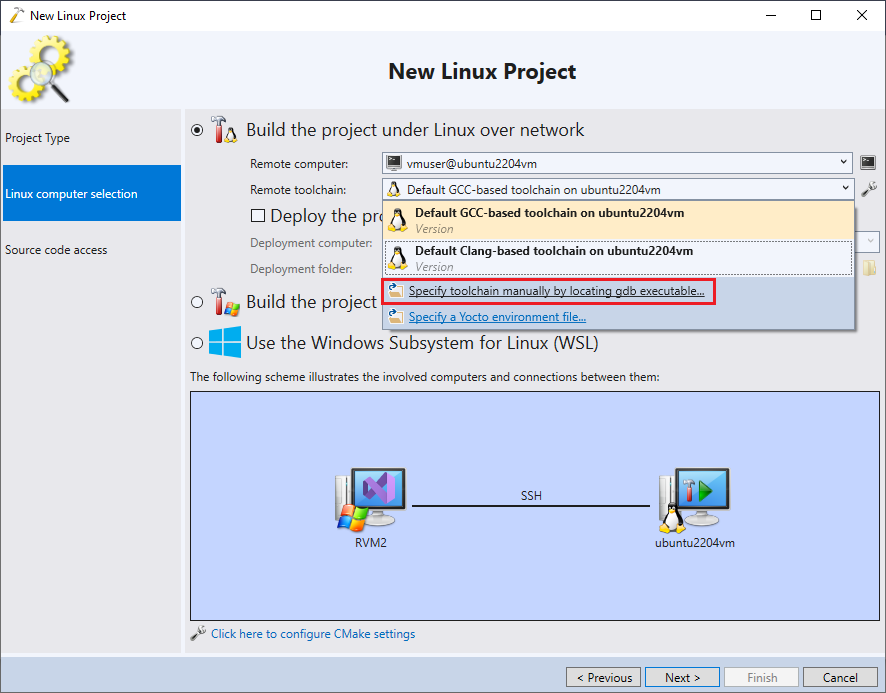Click Specify toolchain manually by locating gdb executable
Image resolution: width=886 pixels, height=693 pixels.
(556, 291)
